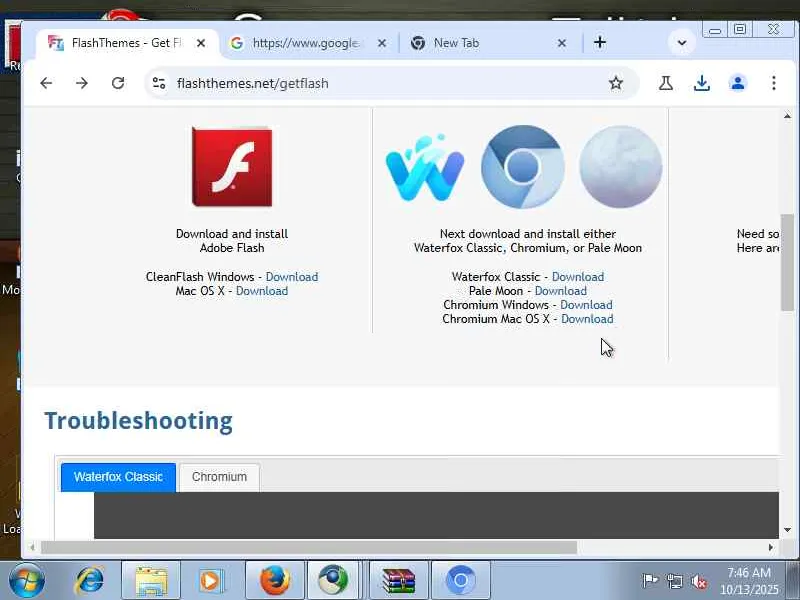Open the profile avatar icon
The height and width of the screenshot is (600, 800).
[x=738, y=83]
